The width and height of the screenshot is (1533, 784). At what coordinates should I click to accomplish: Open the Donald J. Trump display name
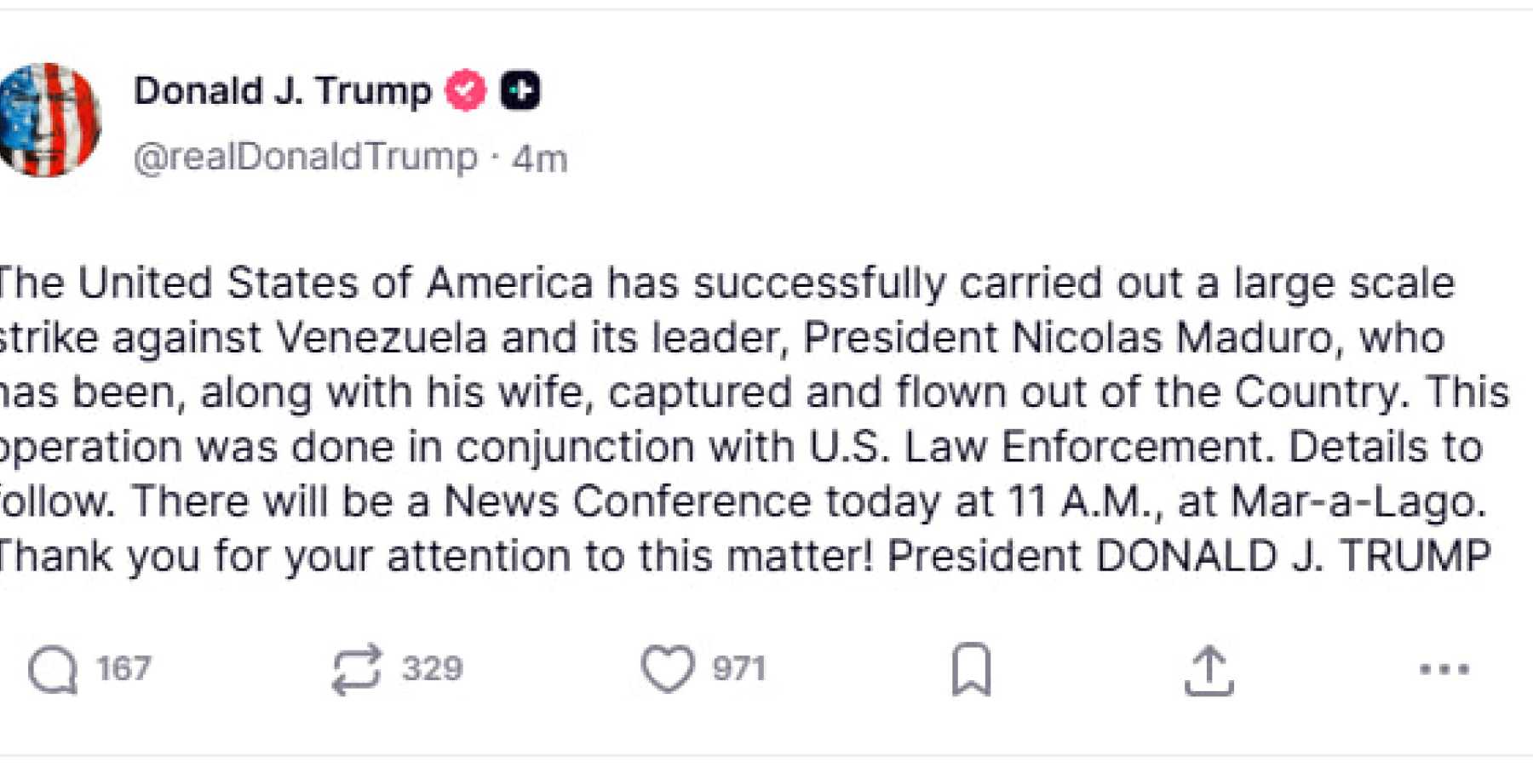pyautogui.click(x=283, y=90)
